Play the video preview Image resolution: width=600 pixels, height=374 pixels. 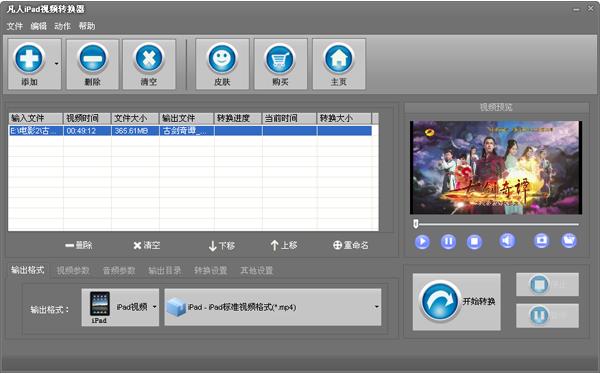422,242
